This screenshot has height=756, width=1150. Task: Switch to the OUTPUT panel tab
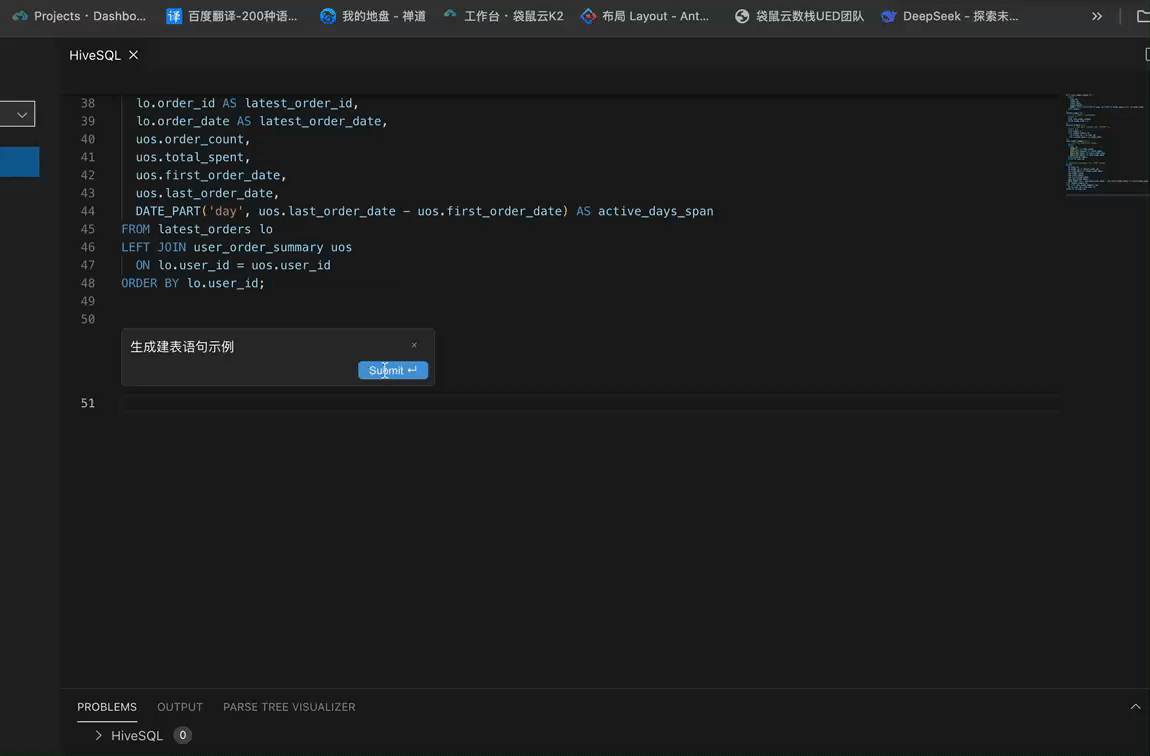[180, 707]
